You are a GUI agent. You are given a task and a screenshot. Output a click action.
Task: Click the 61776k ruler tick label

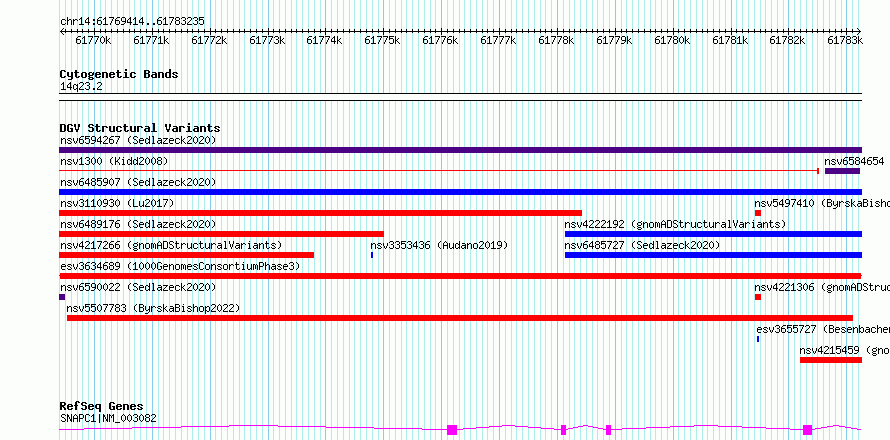tap(440, 40)
